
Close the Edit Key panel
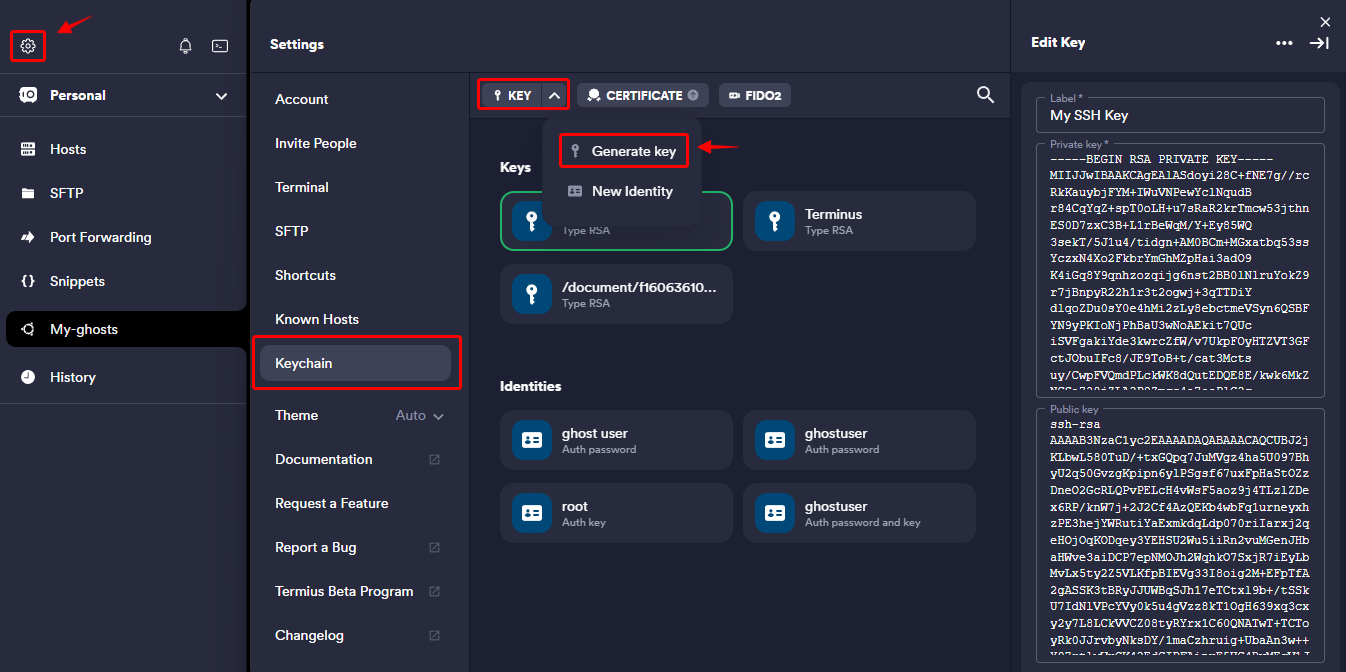click(x=1325, y=21)
